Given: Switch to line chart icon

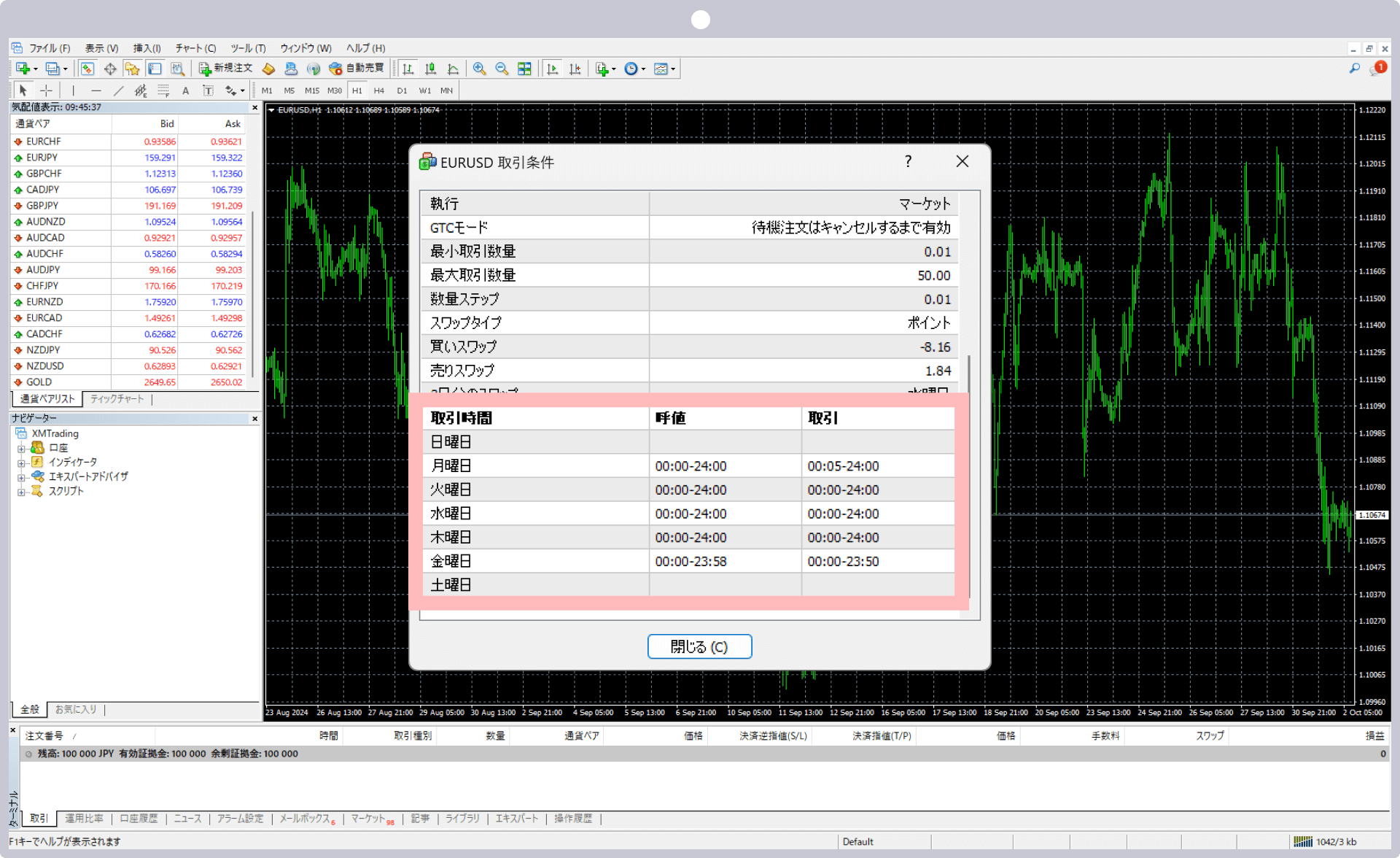Looking at the screenshot, I should tap(453, 69).
